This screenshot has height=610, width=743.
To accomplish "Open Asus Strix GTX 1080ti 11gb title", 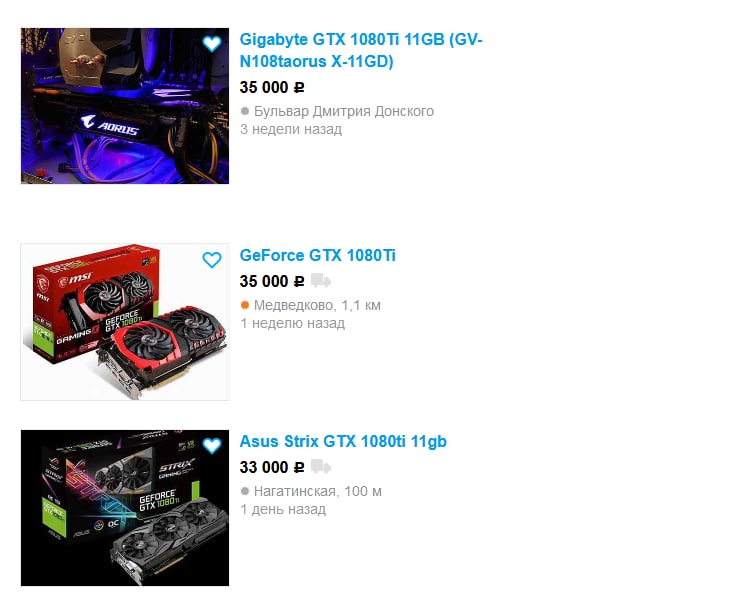I will tap(343, 441).
